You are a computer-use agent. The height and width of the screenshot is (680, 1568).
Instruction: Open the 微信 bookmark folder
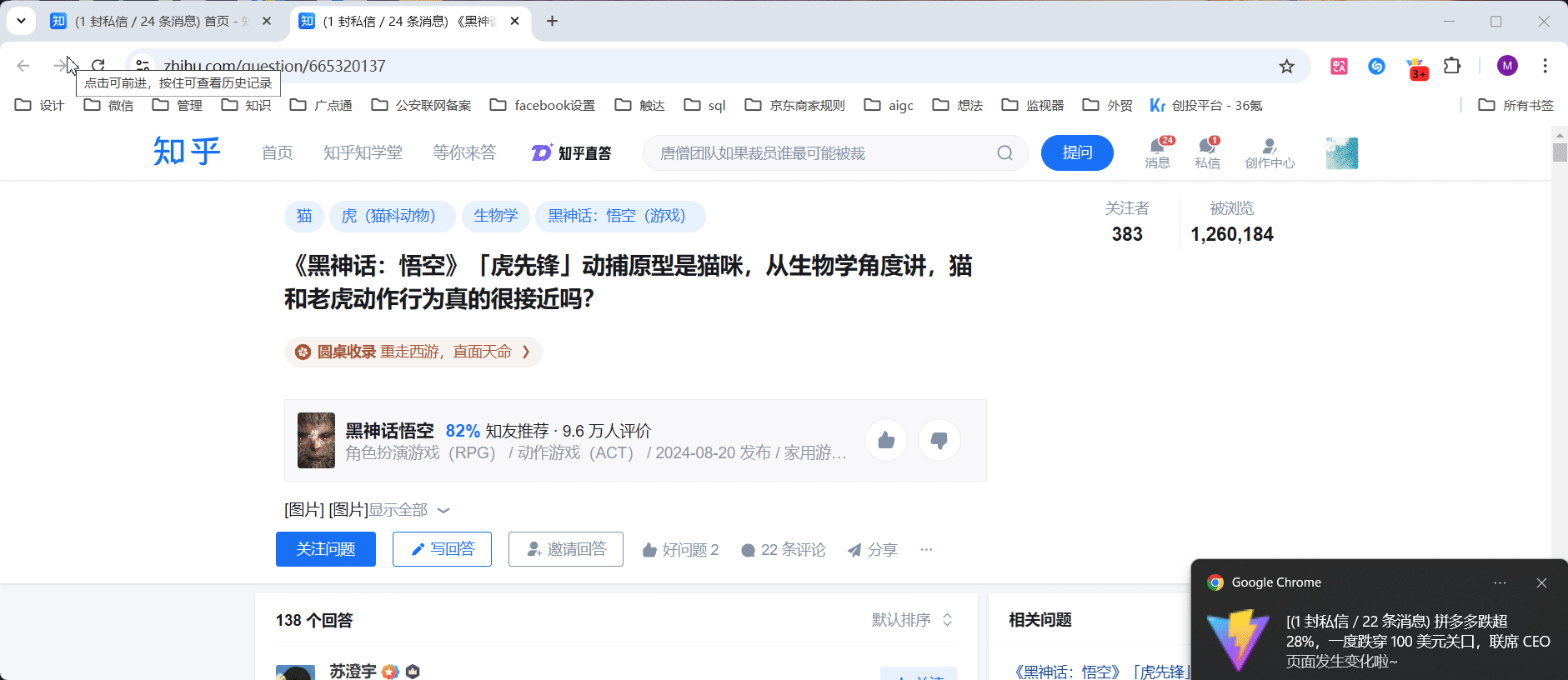109,105
